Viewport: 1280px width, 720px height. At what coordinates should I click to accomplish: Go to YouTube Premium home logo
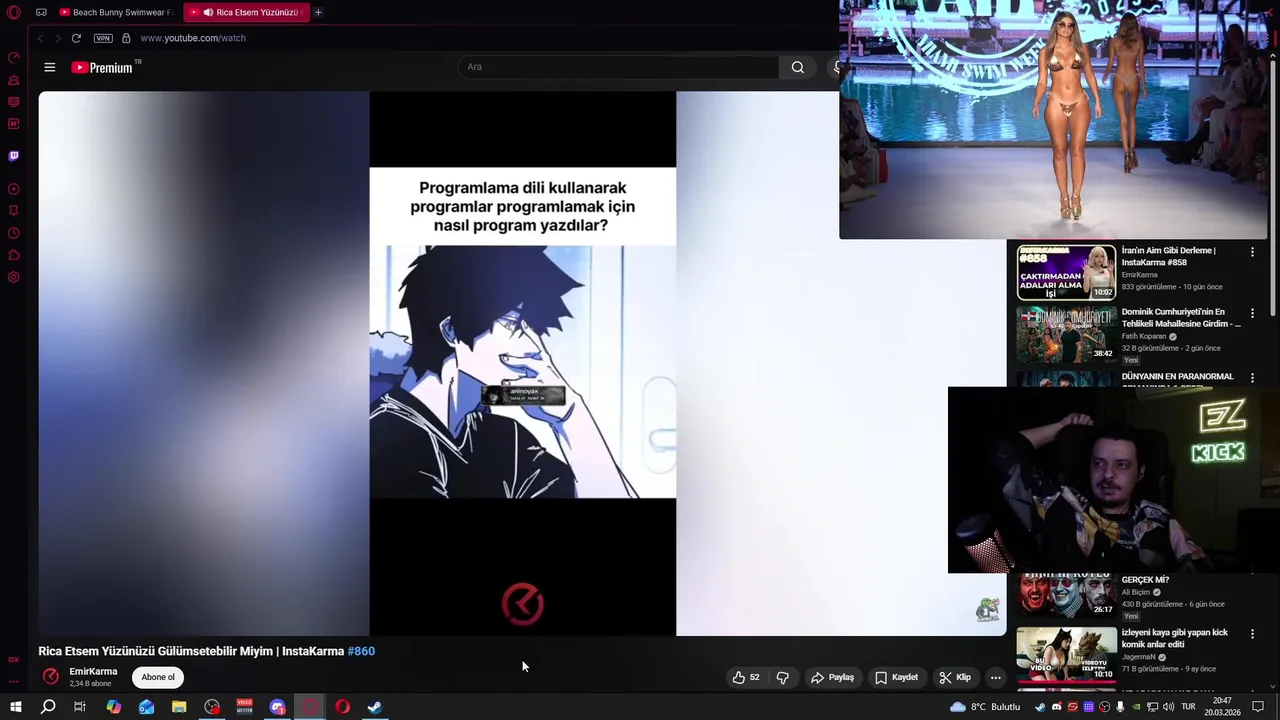[102, 67]
